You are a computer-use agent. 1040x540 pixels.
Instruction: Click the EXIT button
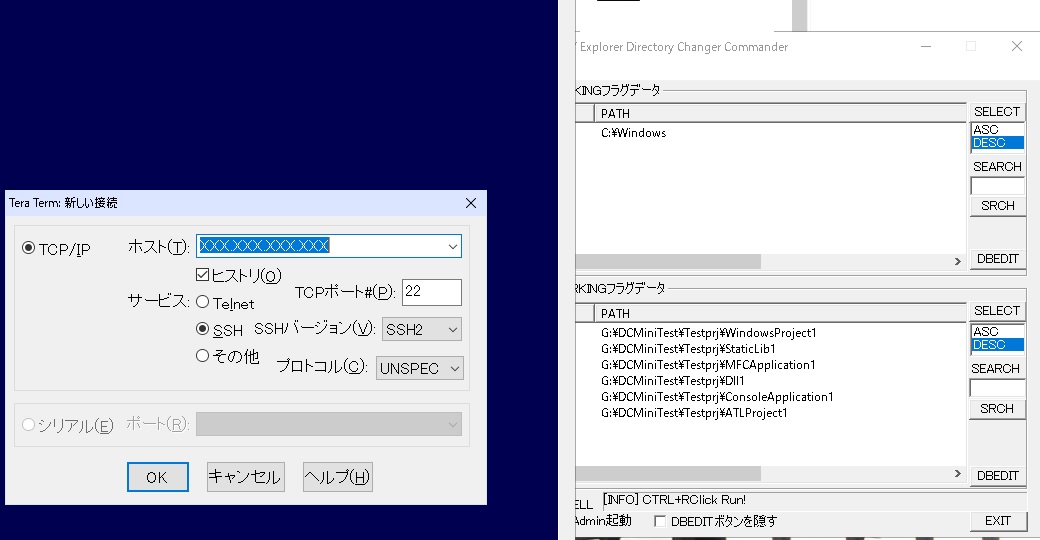[997, 521]
